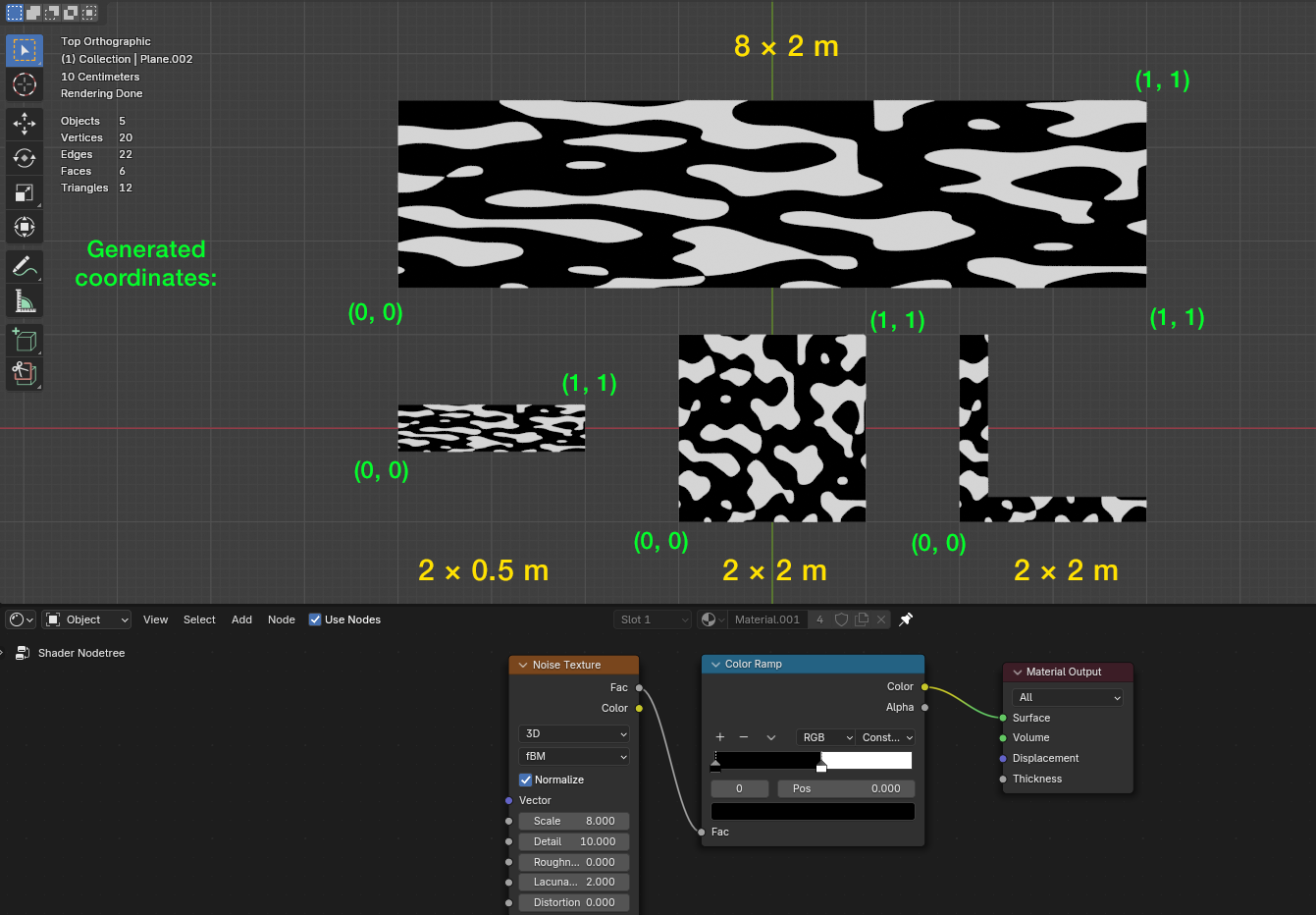
Task: Click the color stop index field 0
Action: coord(740,788)
